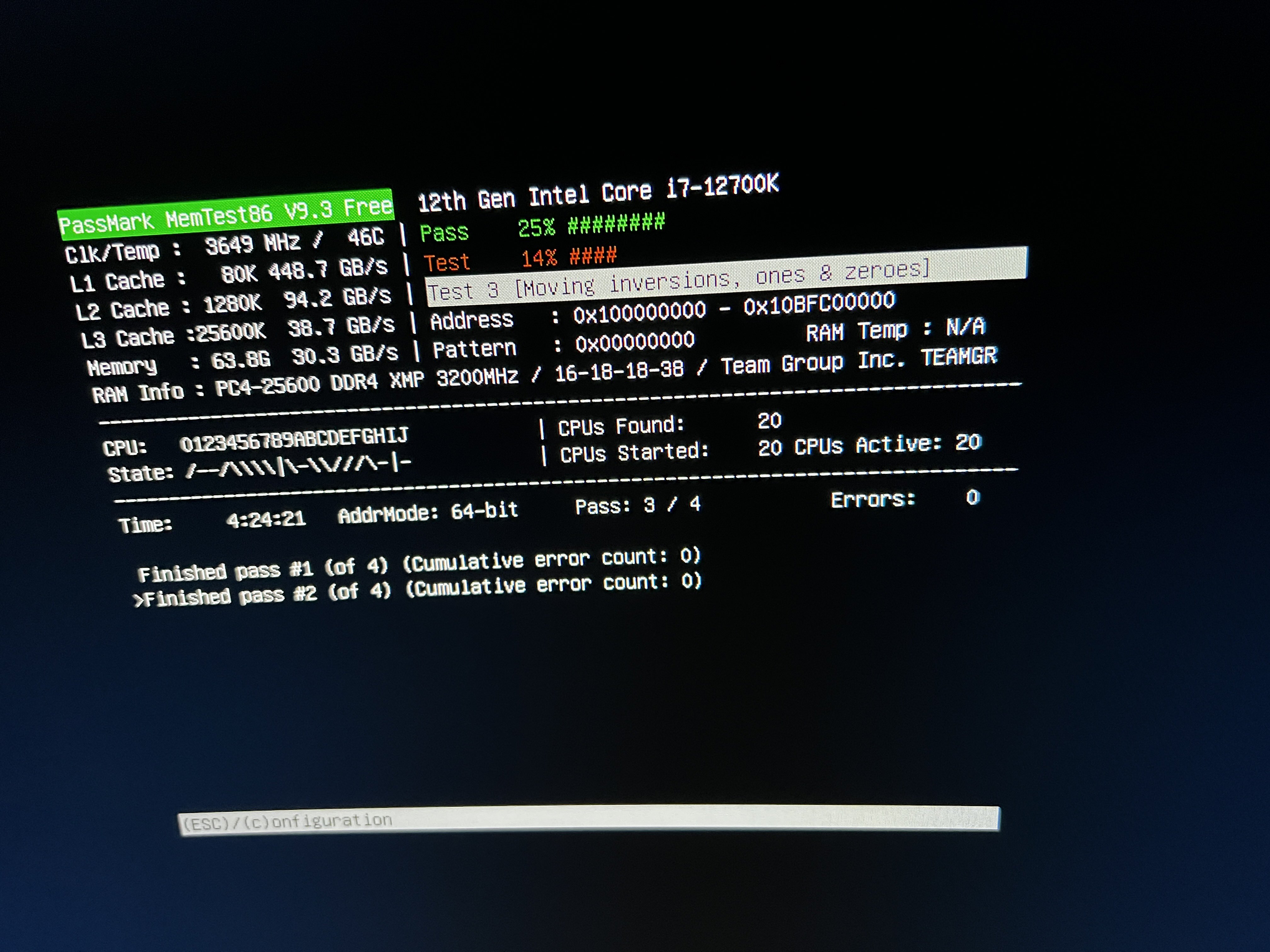Click the Pass 3 / 4 counter

pyautogui.click(x=638, y=506)
